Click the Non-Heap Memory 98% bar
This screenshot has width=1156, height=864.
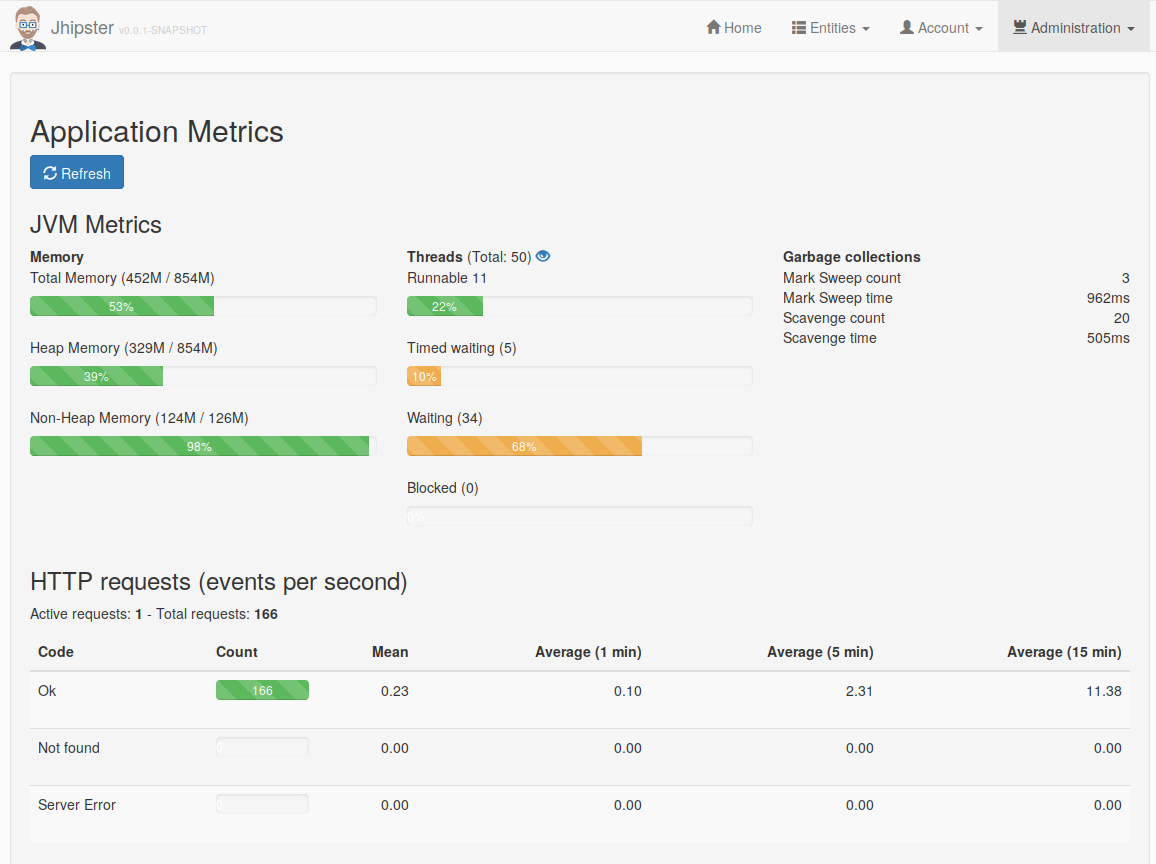click(199, 445)
